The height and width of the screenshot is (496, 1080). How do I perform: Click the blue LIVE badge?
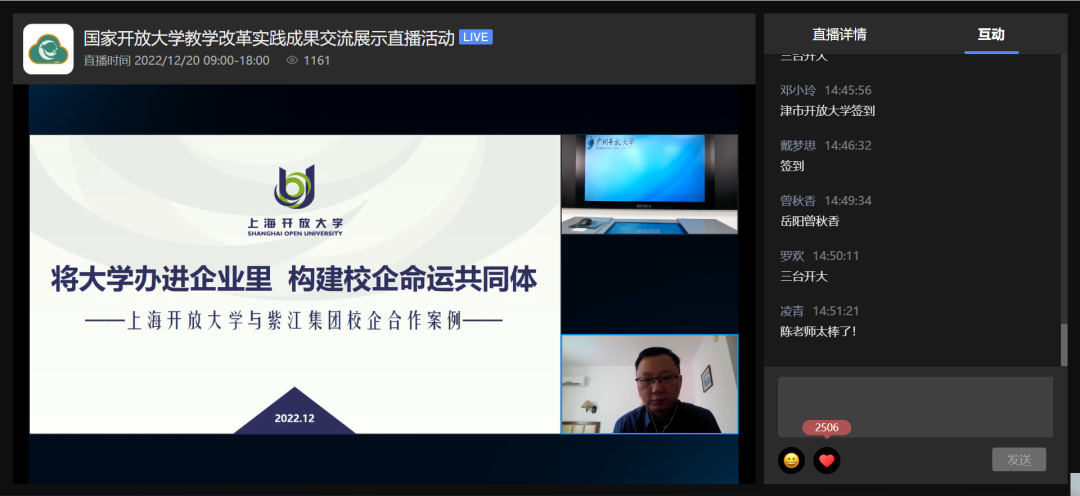(x=476, y=38)
